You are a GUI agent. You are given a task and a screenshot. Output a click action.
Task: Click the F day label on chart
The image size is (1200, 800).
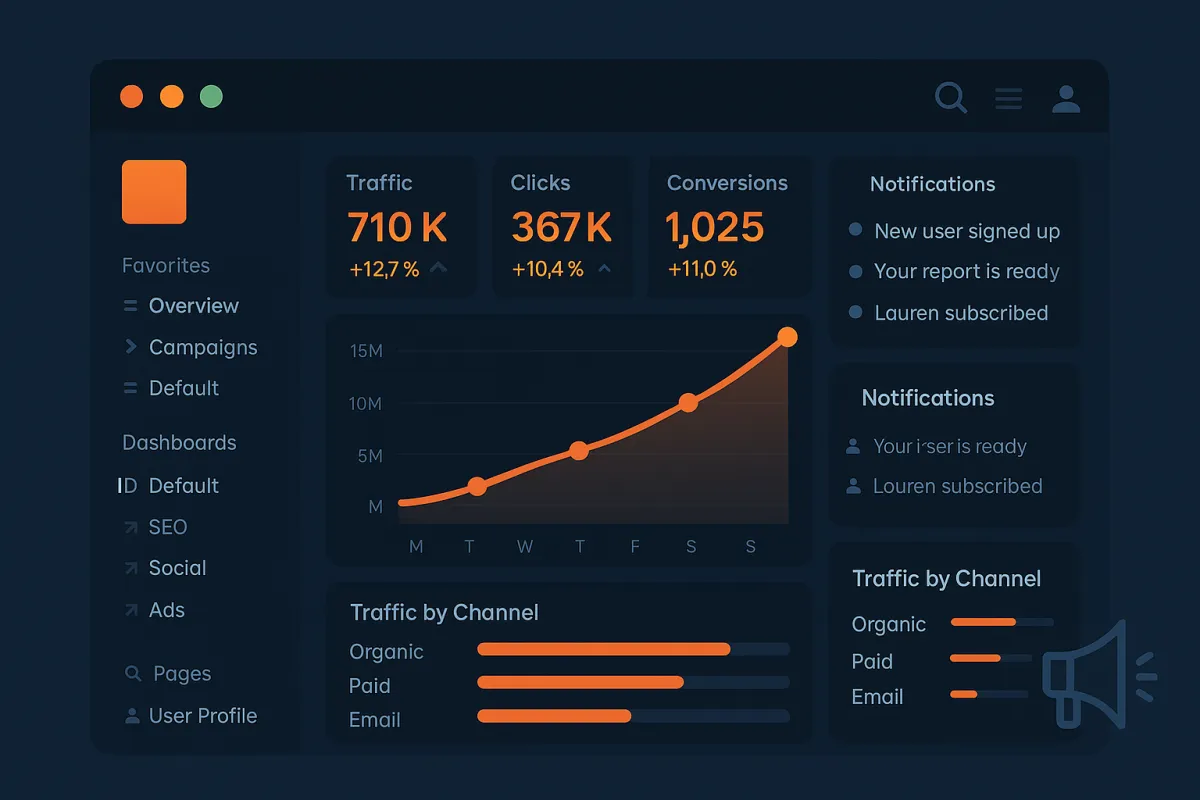634,546
